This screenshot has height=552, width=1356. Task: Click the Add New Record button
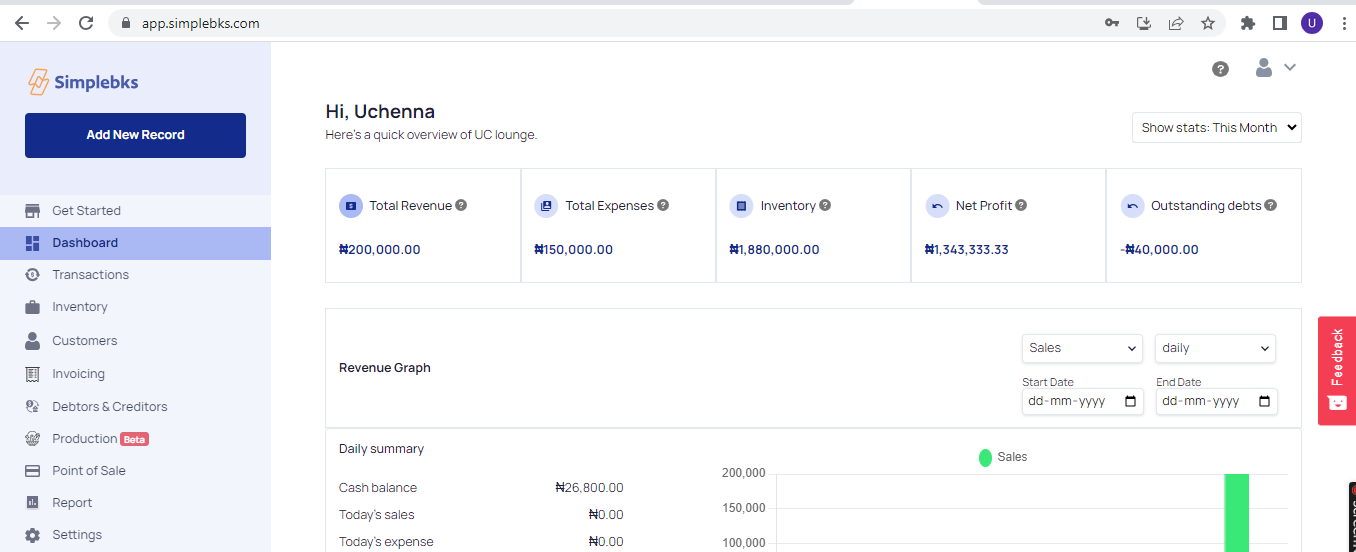[x=135, y=135]
